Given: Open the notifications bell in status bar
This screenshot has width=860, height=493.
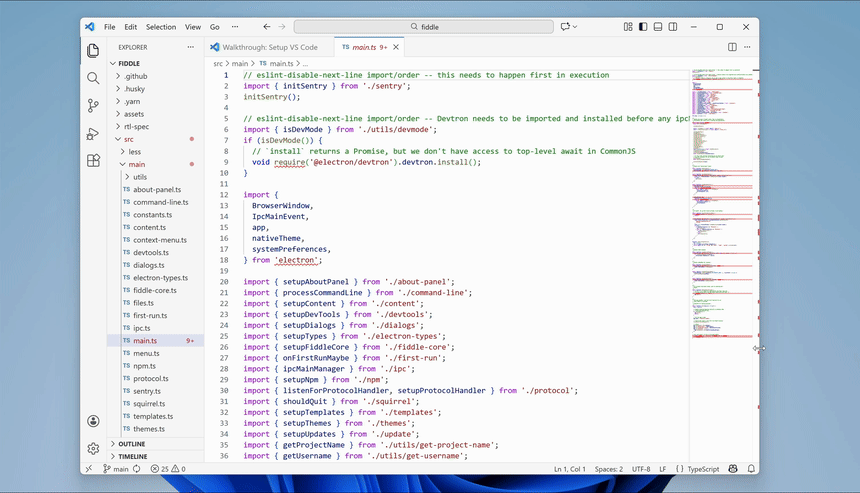Looking at the screenshot, I should pyautogui.click(x=749, y=469).
